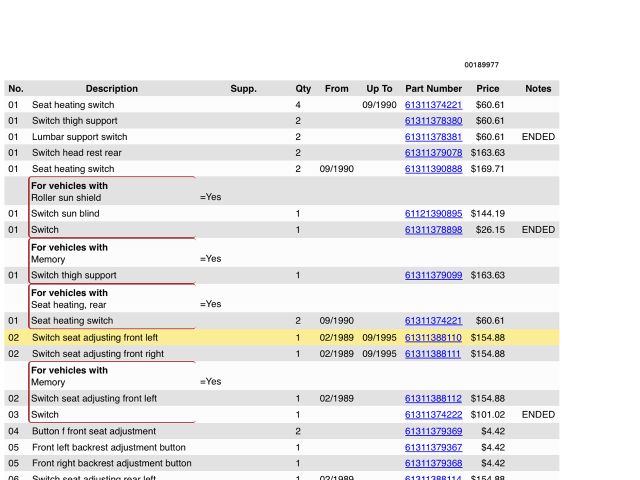Open highlighted part link 61311388110
The image size is (640, 480).
433,338
